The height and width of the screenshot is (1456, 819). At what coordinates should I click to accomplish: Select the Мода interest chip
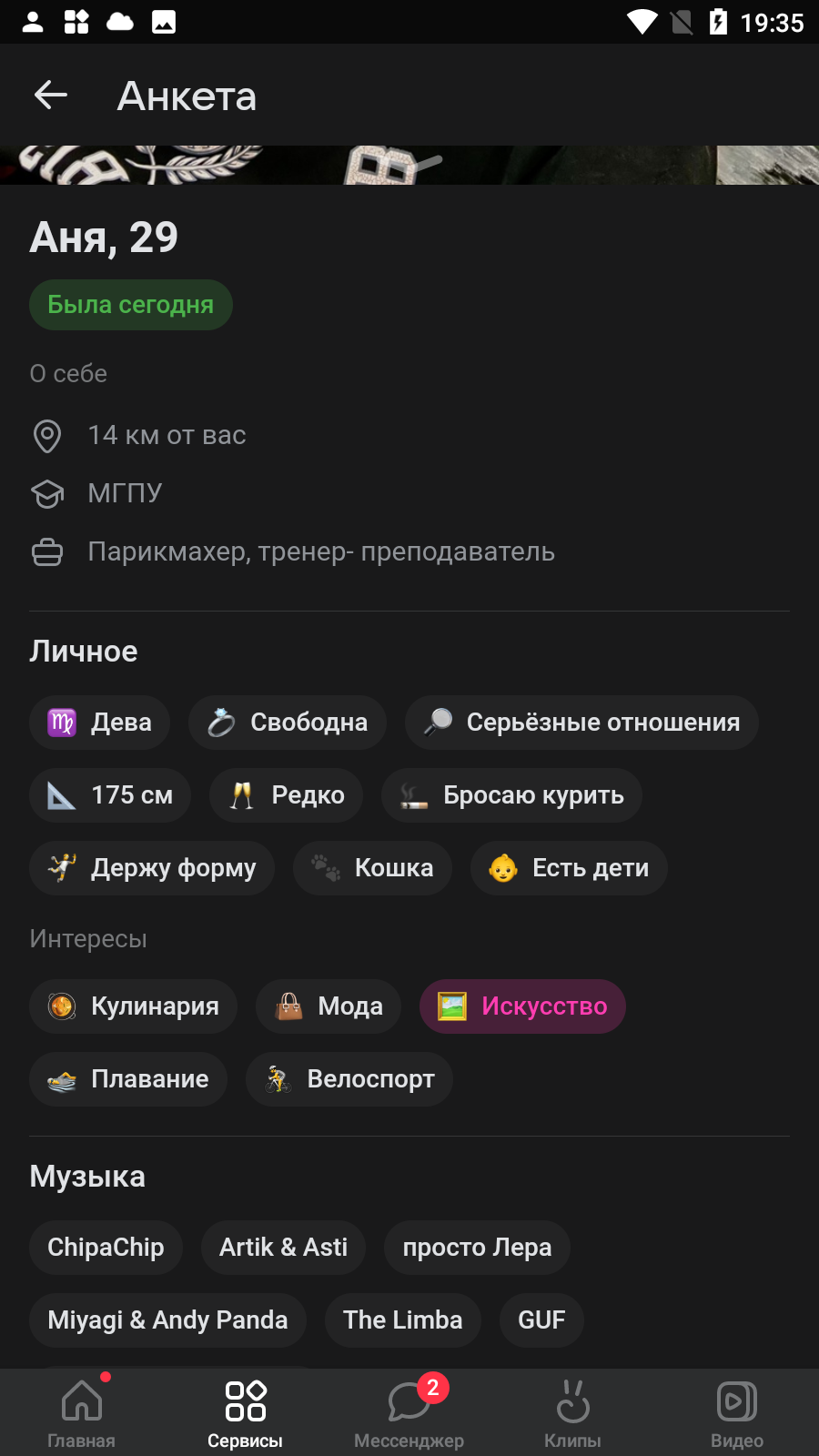click(x=329, y=1006)
